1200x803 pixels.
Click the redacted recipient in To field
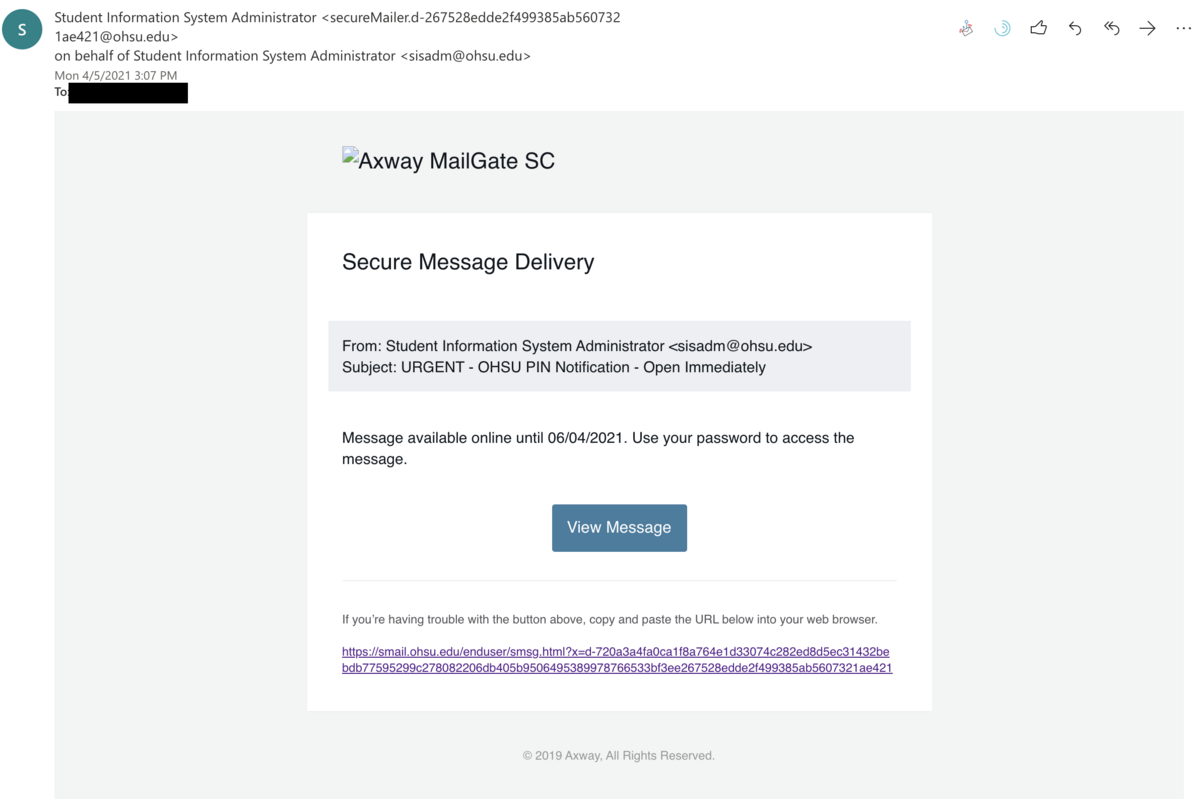pyautogui.click(x=128, y=93)
